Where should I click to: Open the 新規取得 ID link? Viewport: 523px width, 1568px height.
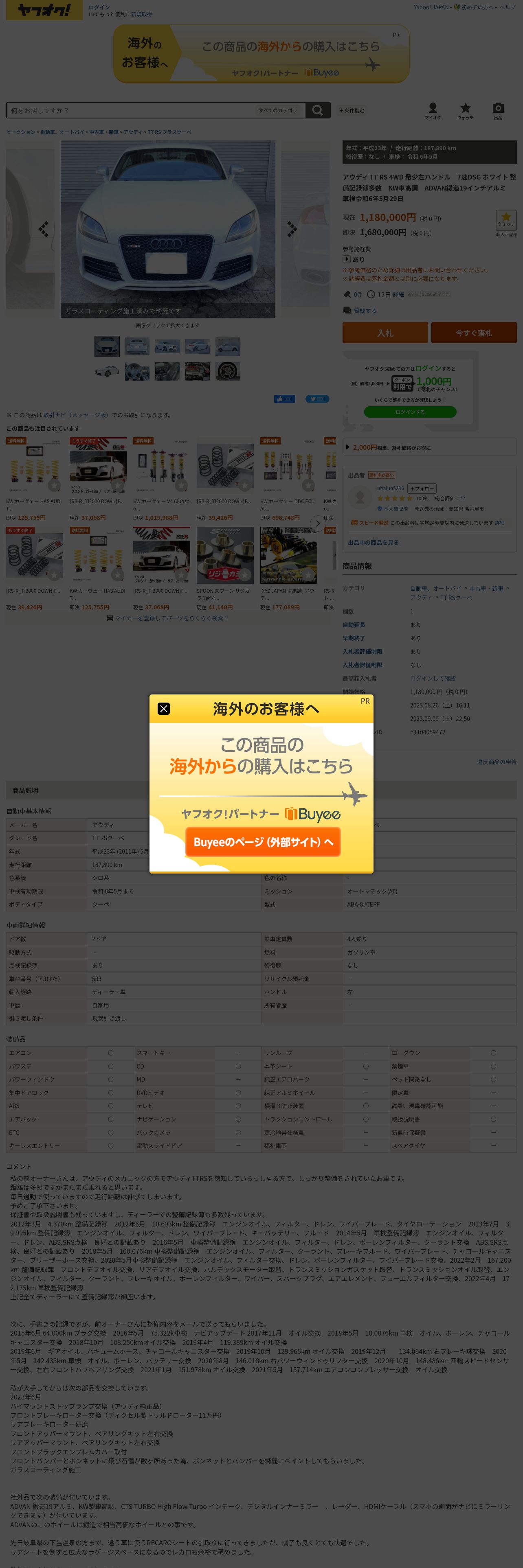coord(141,14)
